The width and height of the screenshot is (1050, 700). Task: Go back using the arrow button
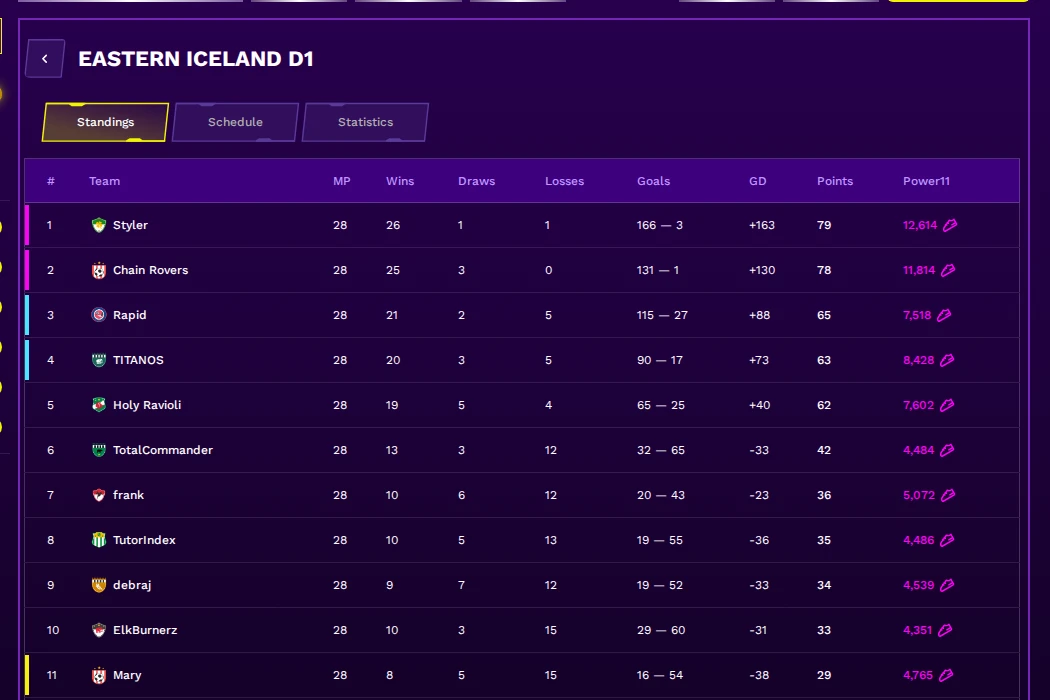click(x=45, y=59)
